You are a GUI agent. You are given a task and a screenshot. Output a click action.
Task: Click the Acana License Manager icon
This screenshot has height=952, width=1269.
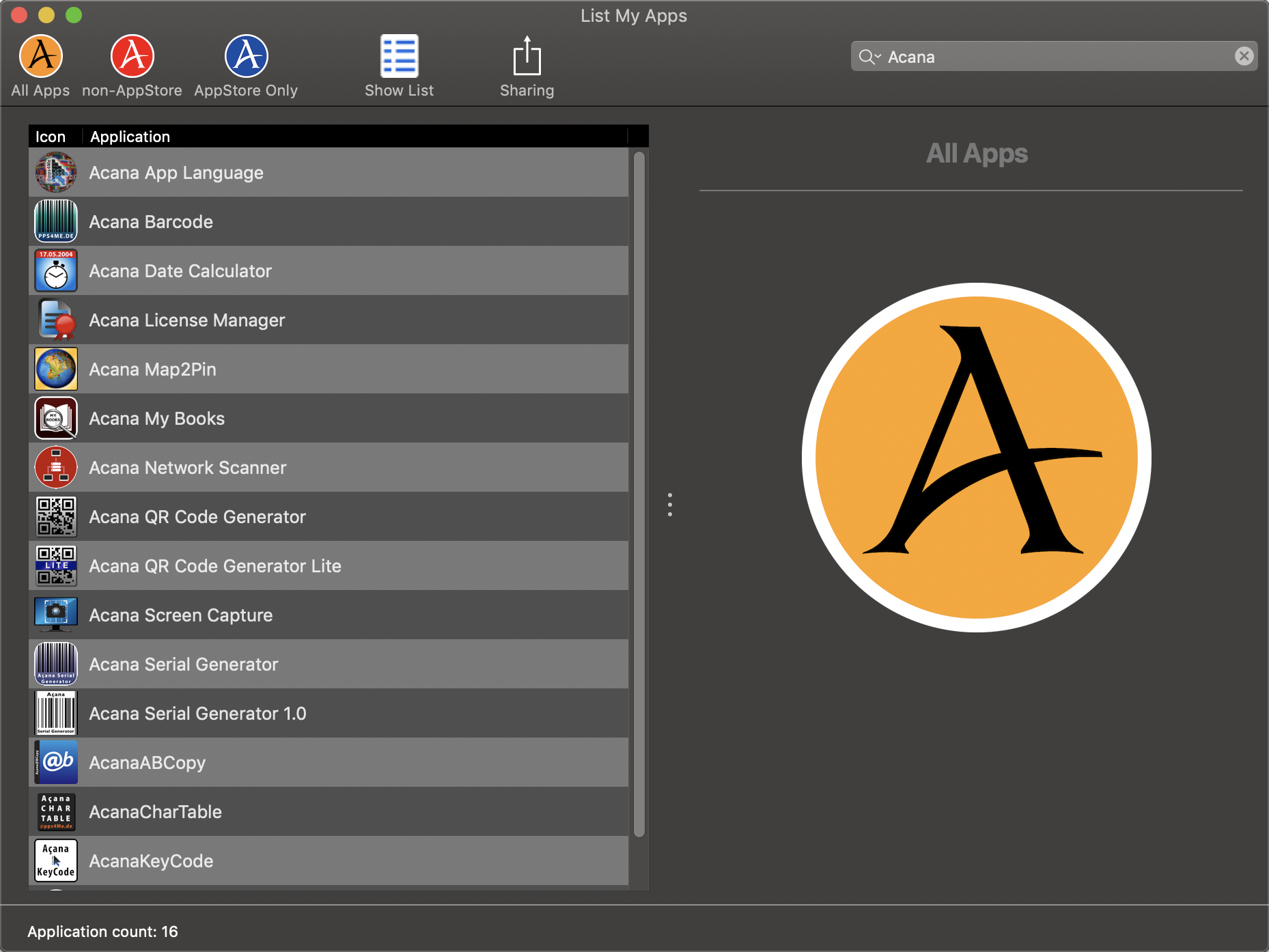tap(56, 320)
